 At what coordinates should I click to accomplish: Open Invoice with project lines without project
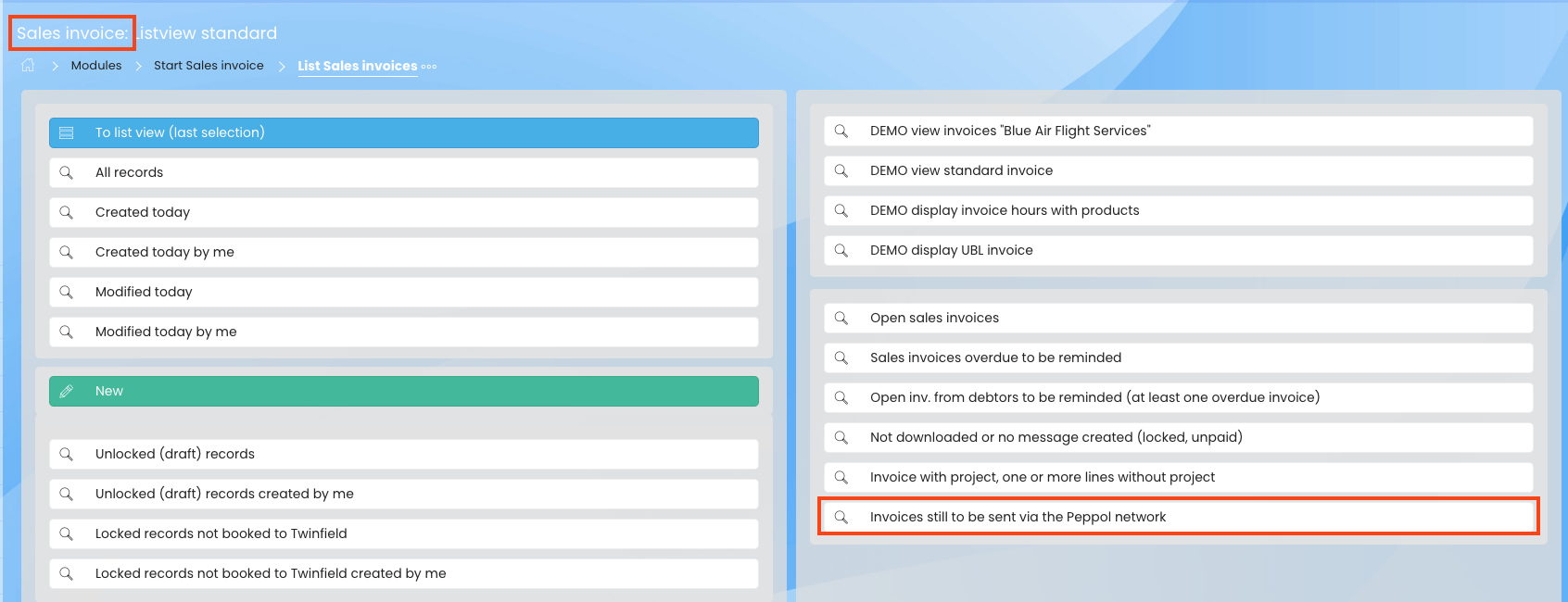[1179, 477]
